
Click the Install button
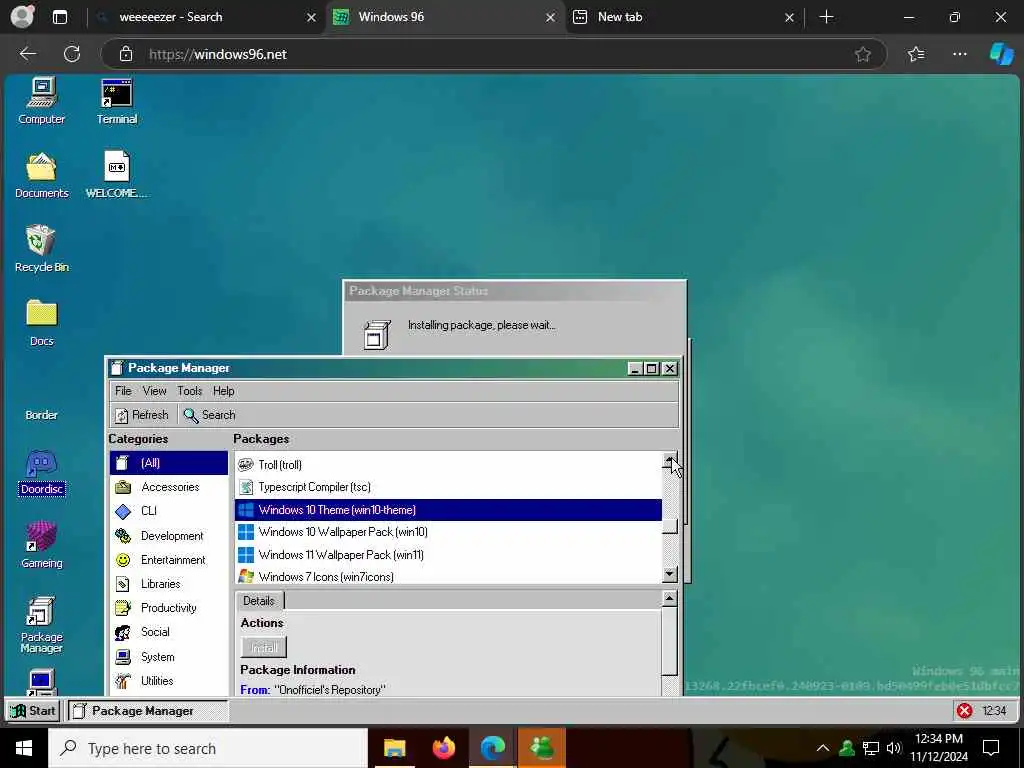pos(264,647)
